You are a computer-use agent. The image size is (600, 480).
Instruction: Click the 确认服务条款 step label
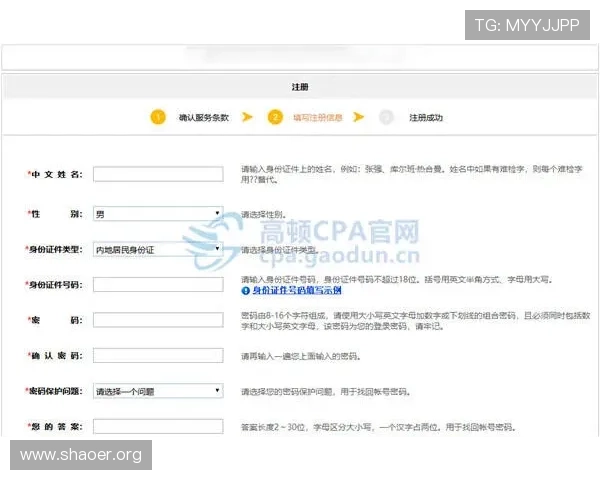pyautogui.click(x=204, y=118)
